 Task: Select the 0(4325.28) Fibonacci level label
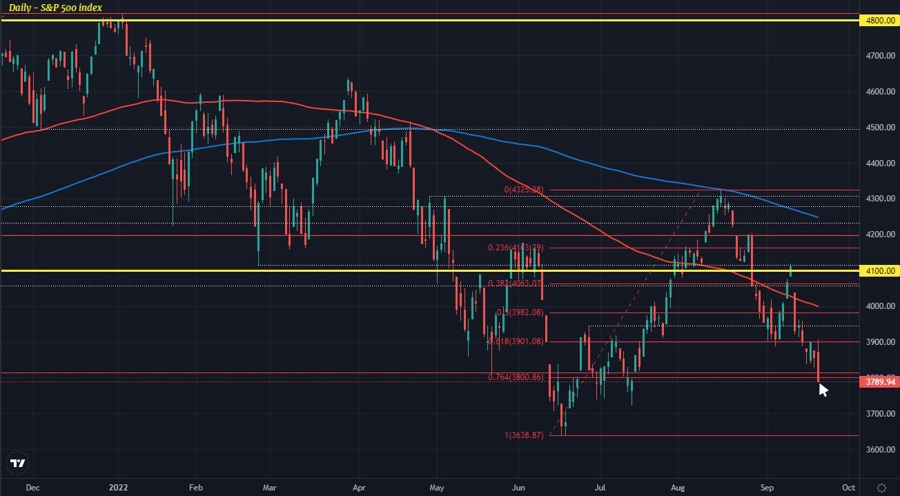523,189
